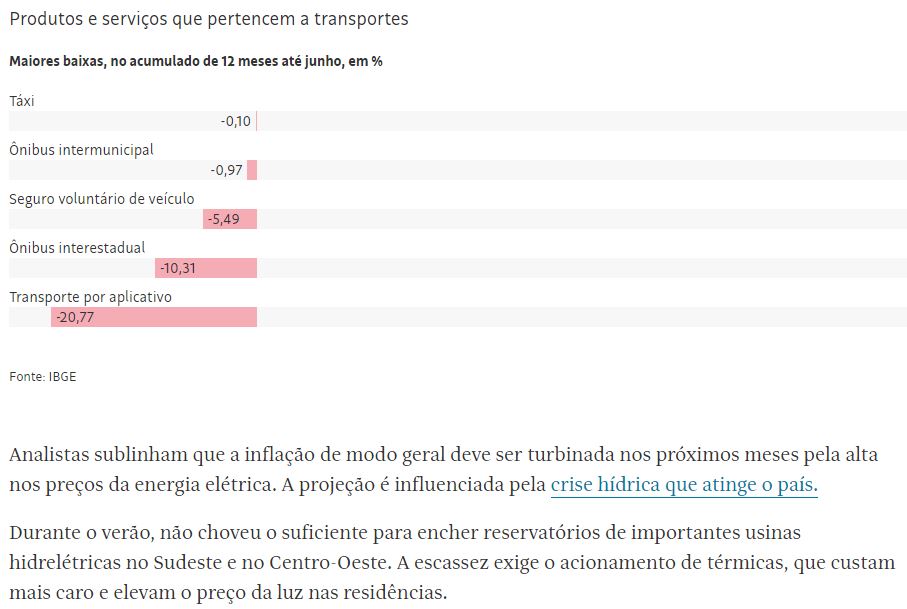Click the 'Fonte: IBGE' source note
This screenshot has height=609, width=907.
(43, 377)
